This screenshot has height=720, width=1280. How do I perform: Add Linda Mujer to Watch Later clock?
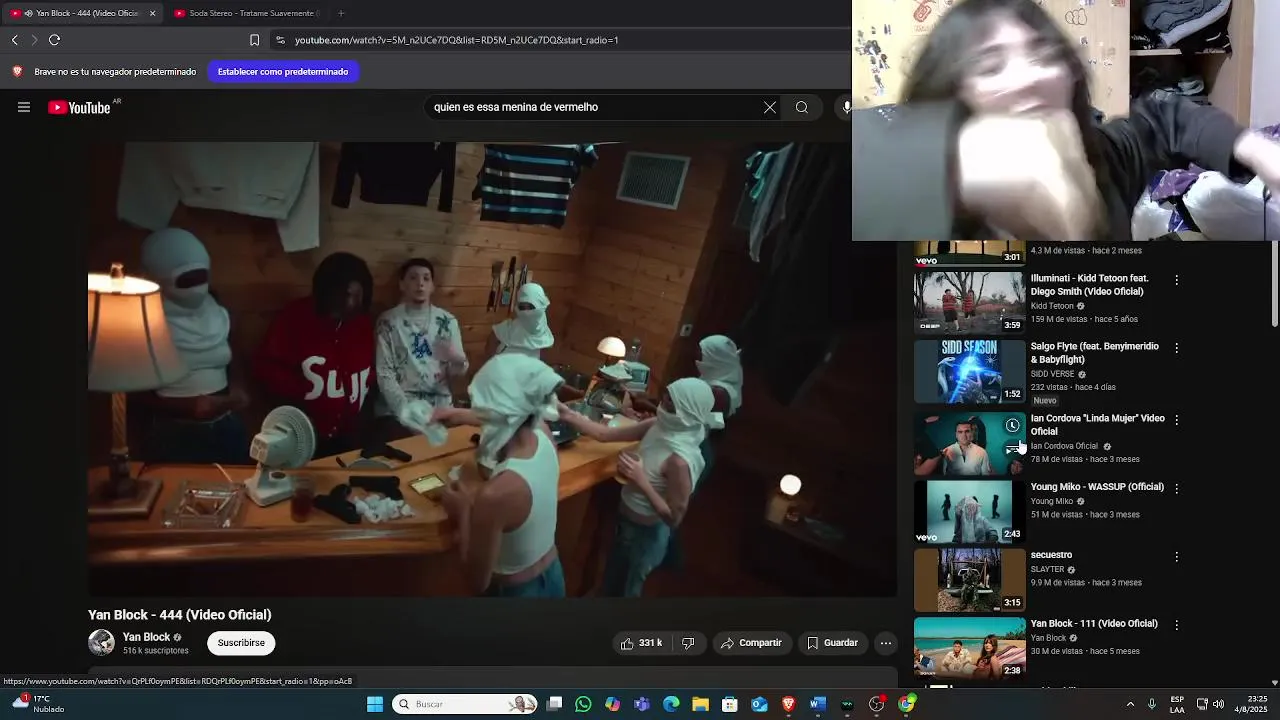click(x=1012, y=426)
